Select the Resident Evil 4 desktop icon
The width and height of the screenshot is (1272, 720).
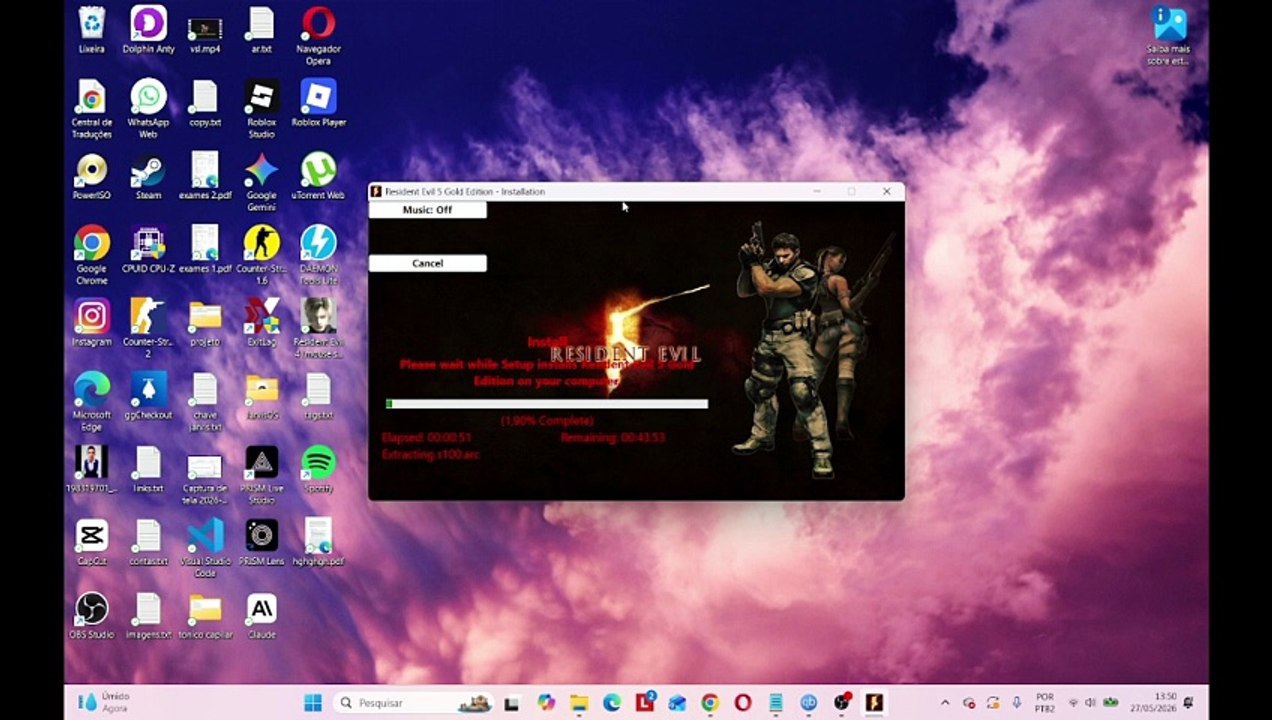(318, 328)
